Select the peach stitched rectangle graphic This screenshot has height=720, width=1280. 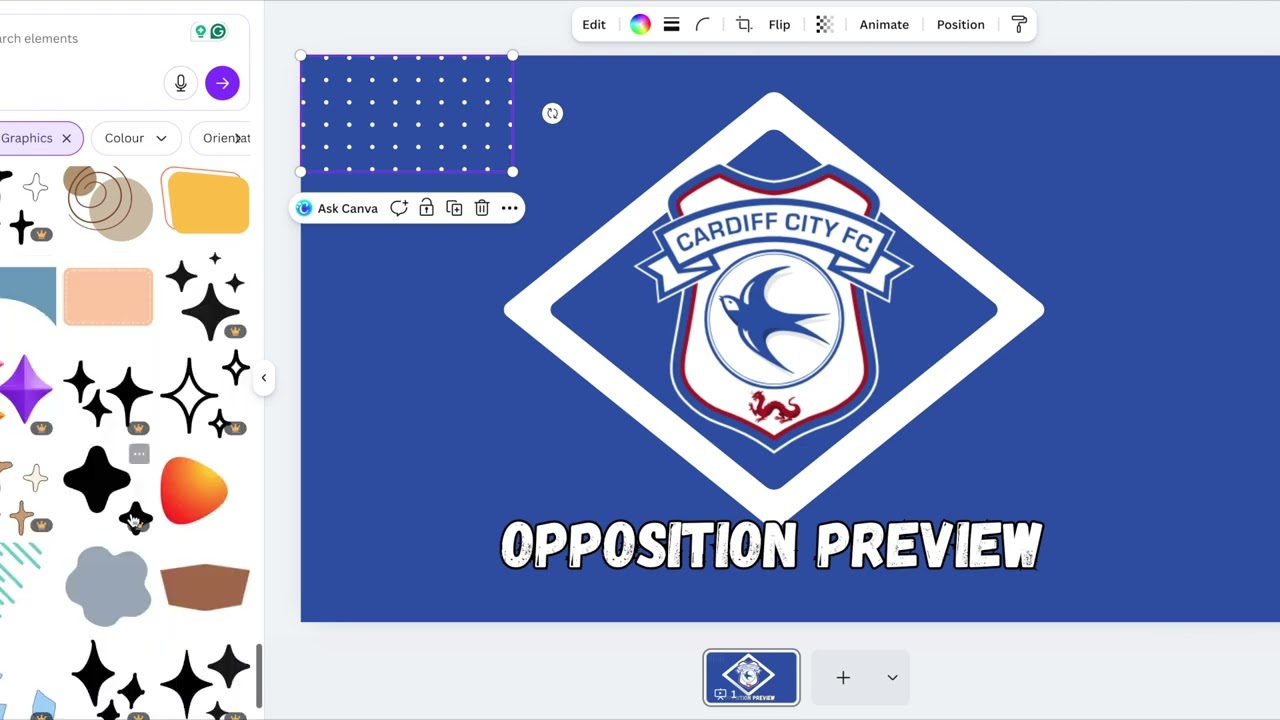[x=108, y=297]
